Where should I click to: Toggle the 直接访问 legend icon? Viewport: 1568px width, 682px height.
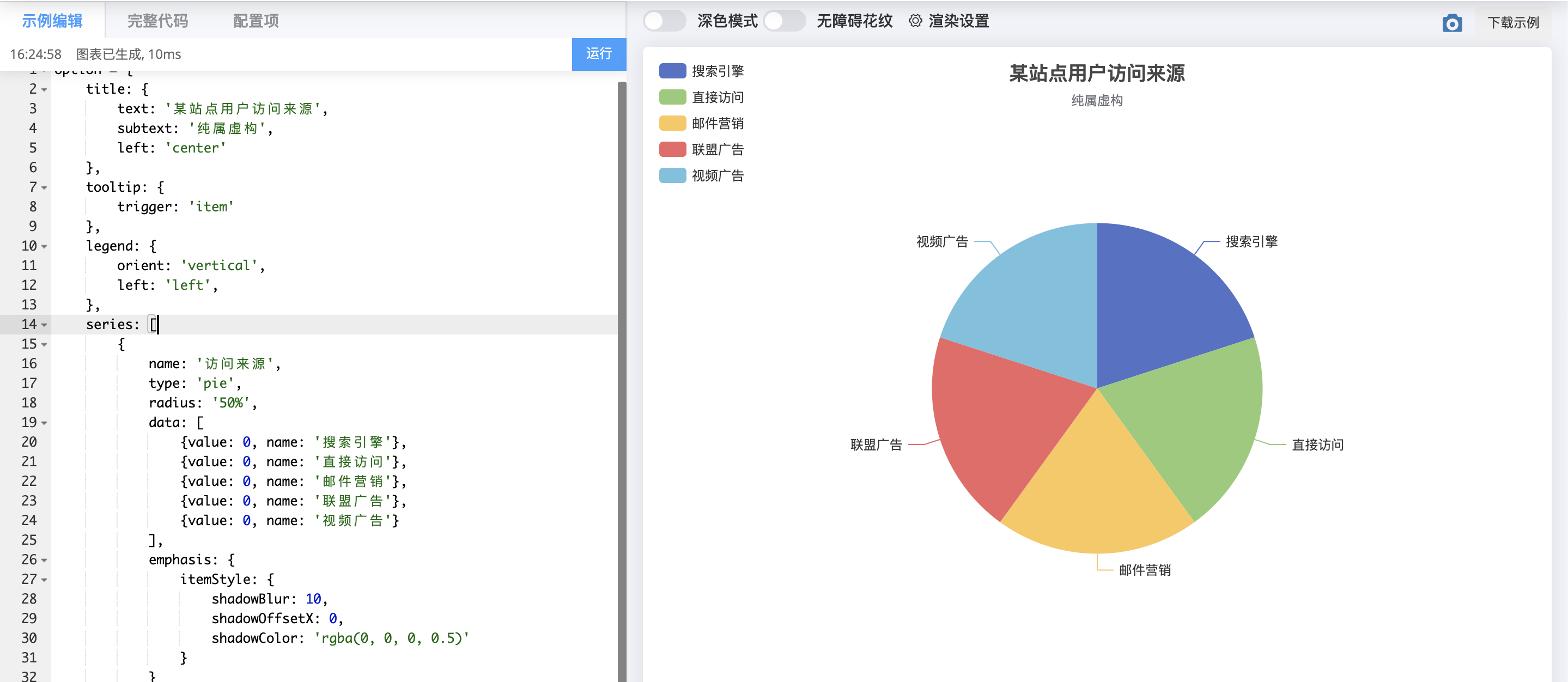click(672, 97)
